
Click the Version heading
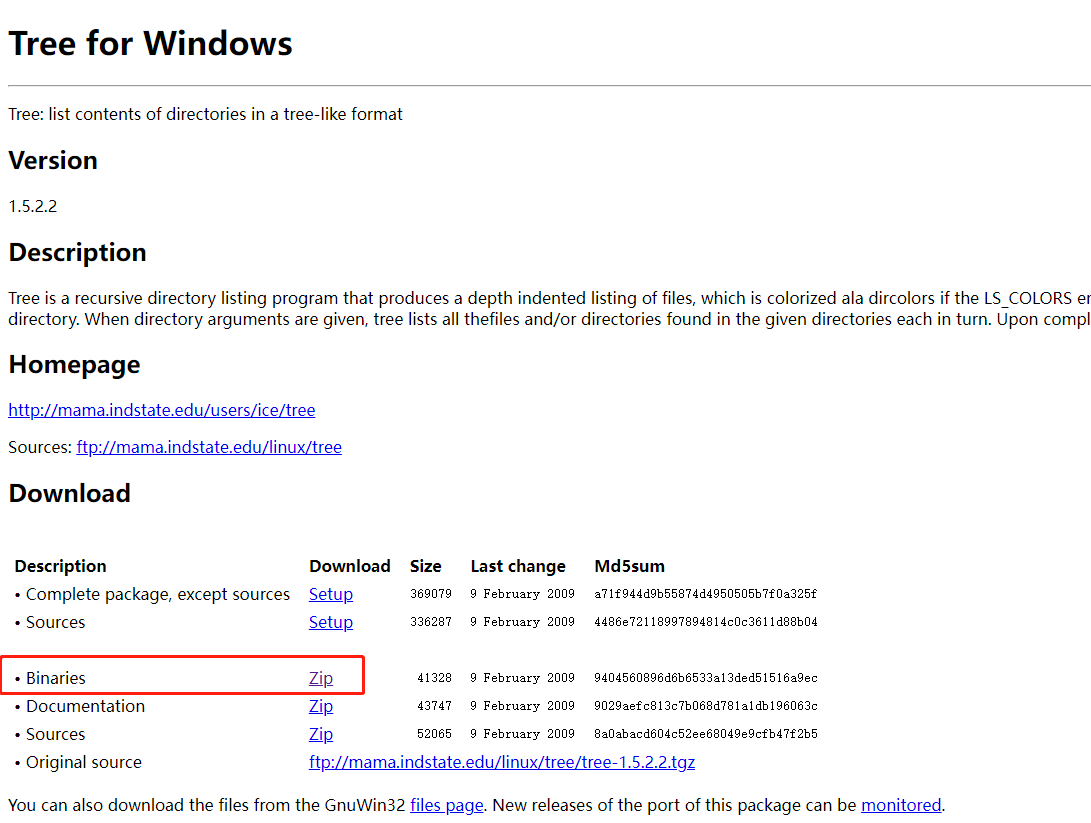(x=53, y=161)
